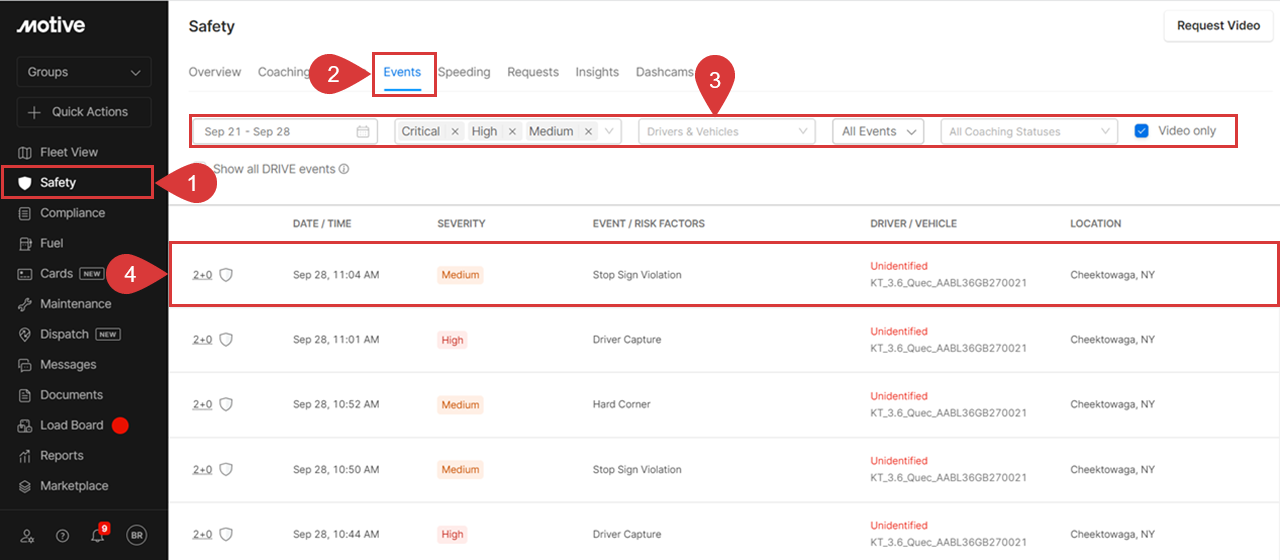Click 2+0 link in 11:04 AM row

pyautogui.click(x=202, y=274)
